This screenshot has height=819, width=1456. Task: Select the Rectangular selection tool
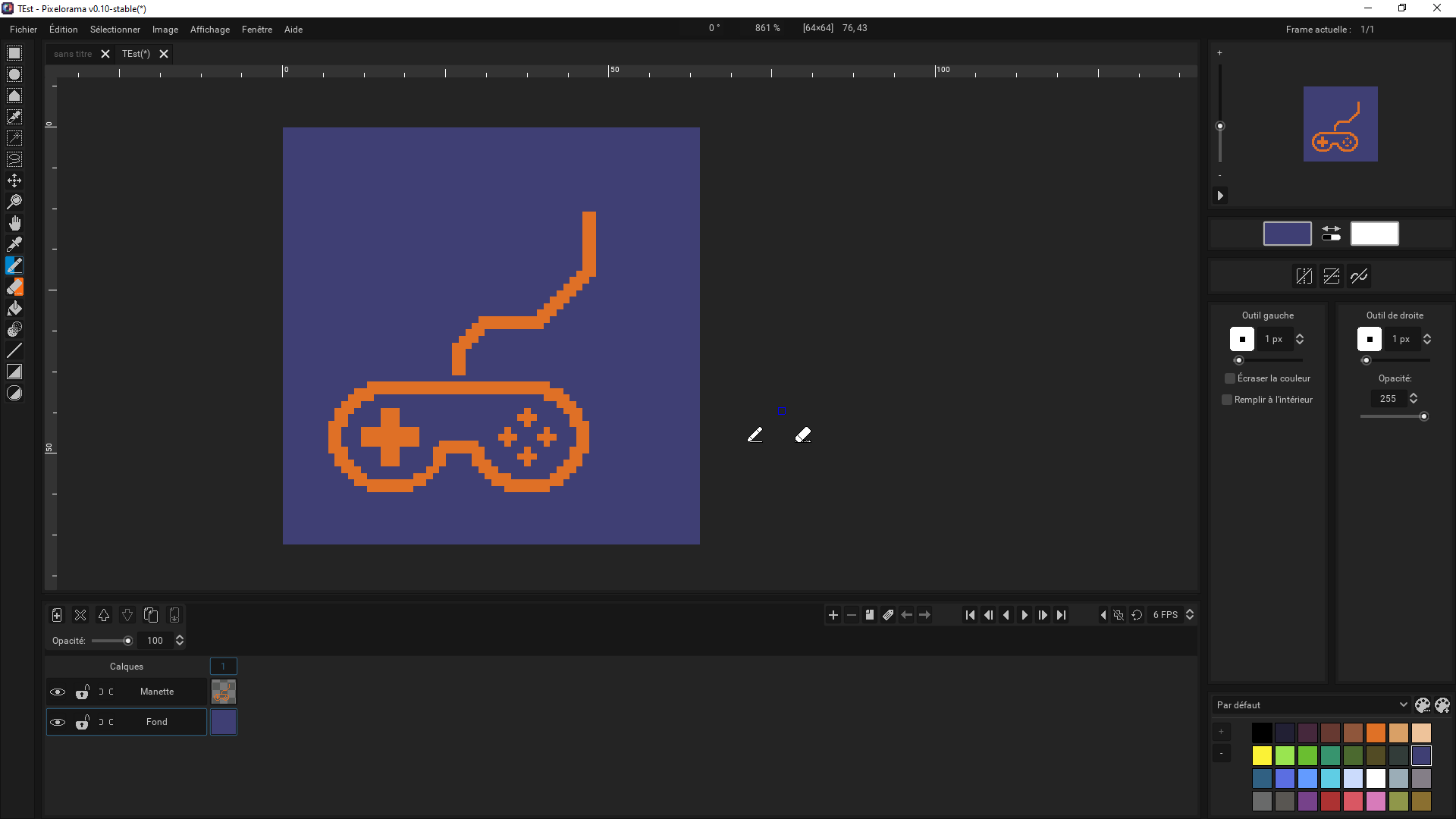coord(14,53)
